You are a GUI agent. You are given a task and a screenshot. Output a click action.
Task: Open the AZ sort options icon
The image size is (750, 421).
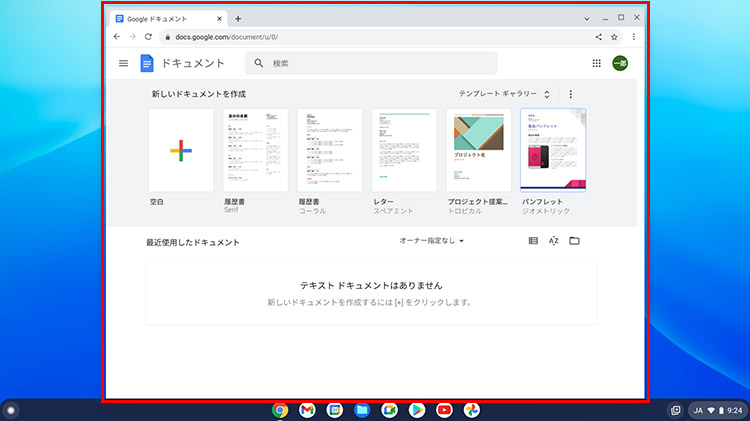553,241
